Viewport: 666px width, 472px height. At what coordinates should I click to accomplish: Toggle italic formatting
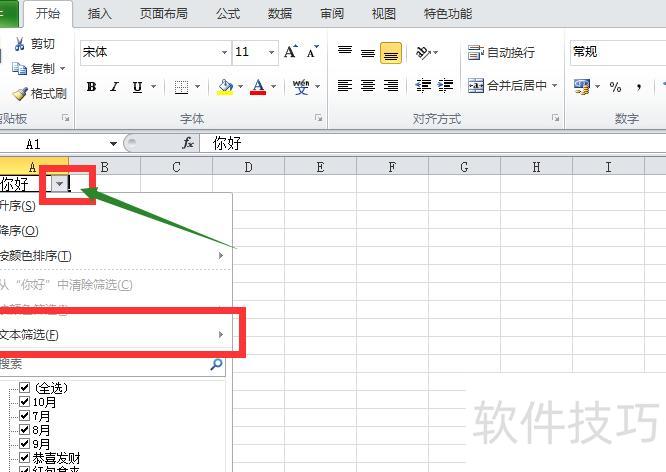(114, 87)
